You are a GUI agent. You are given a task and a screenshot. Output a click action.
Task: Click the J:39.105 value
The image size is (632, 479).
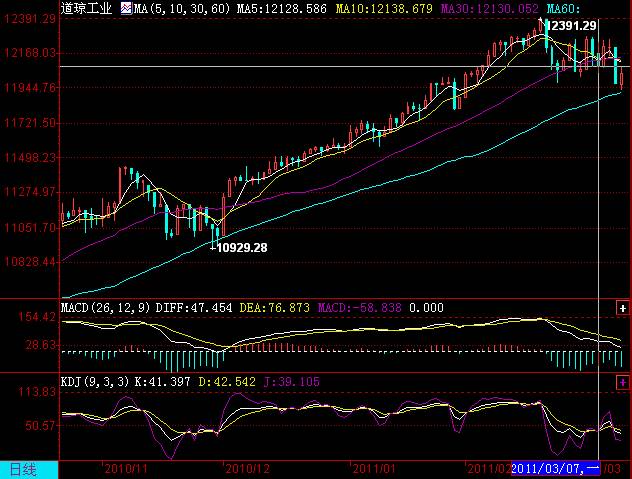(x=292, y=382)
